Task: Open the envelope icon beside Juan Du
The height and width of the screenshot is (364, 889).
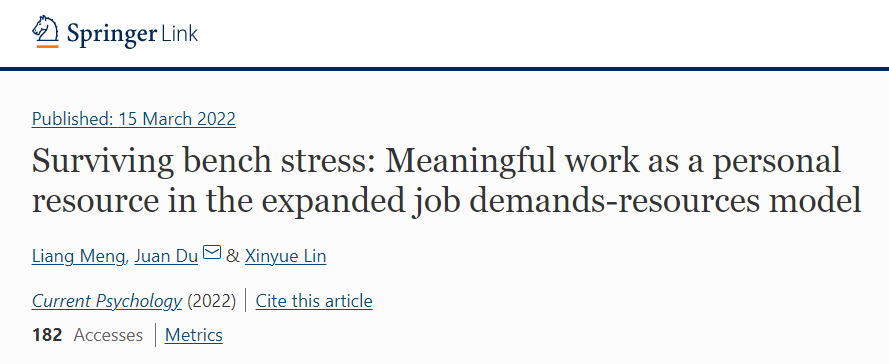Action: [x=212, y=252]
